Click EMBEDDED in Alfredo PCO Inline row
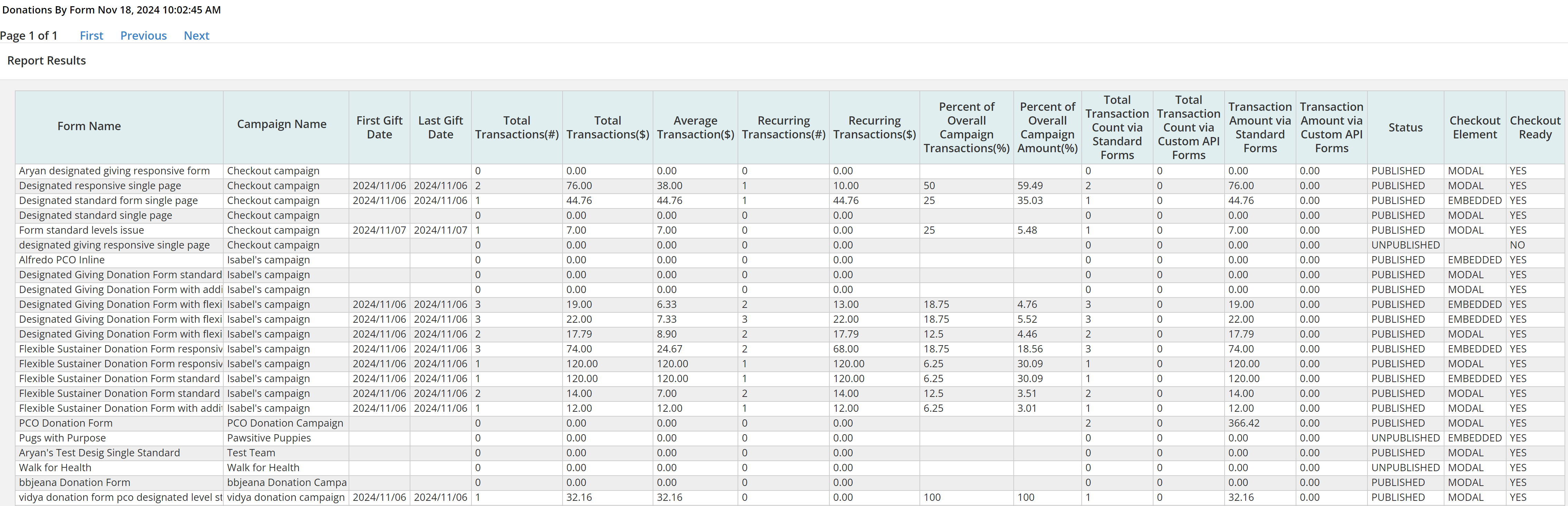This screenshot has width=1568, height=506. (1475, 260)
